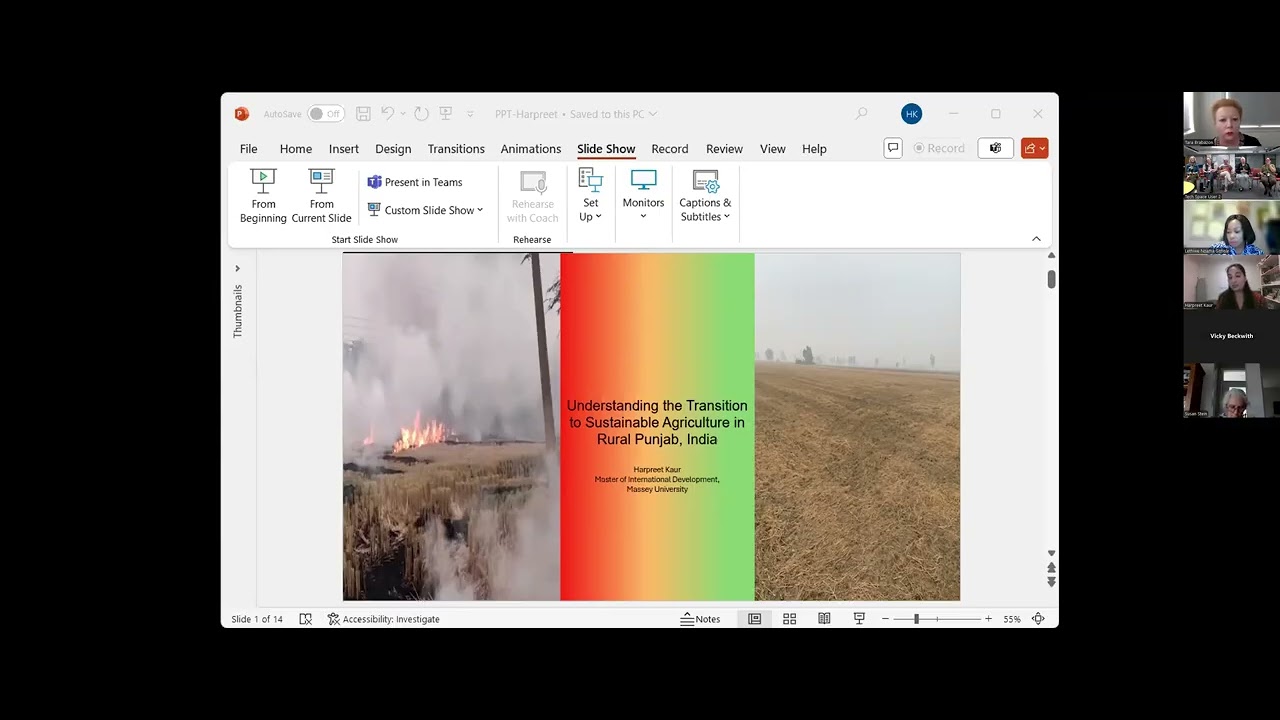Go to previous slide double-arrow button
Image resolution: width=1280 pixels, height=720 pixels.
(x=1051, y=568)
